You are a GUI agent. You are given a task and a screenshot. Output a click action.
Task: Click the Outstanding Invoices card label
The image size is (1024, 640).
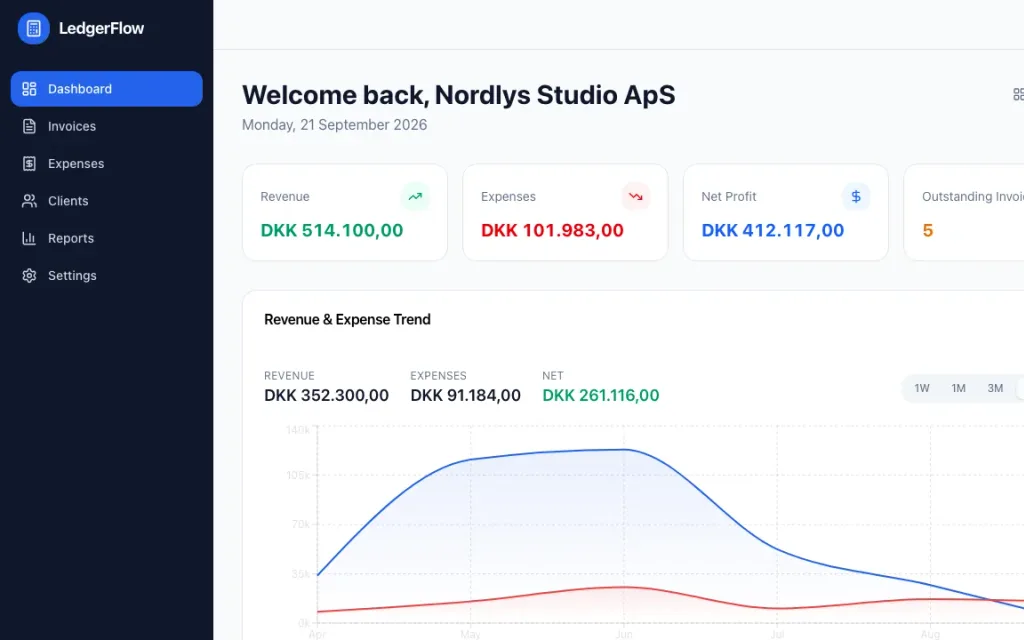point(972,197)
